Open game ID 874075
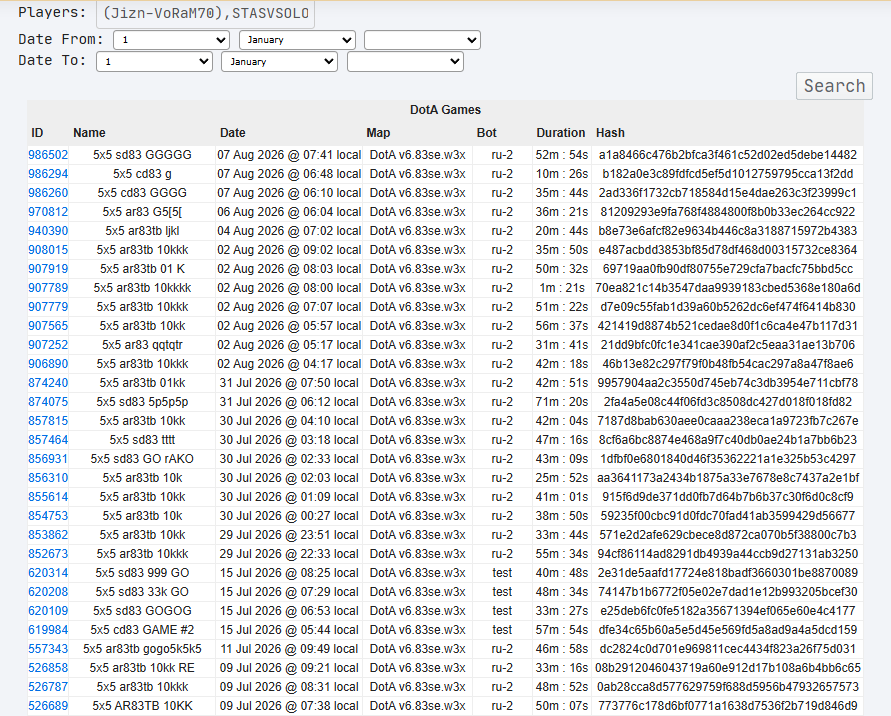The image size is (891, 716). pos(48,402)
